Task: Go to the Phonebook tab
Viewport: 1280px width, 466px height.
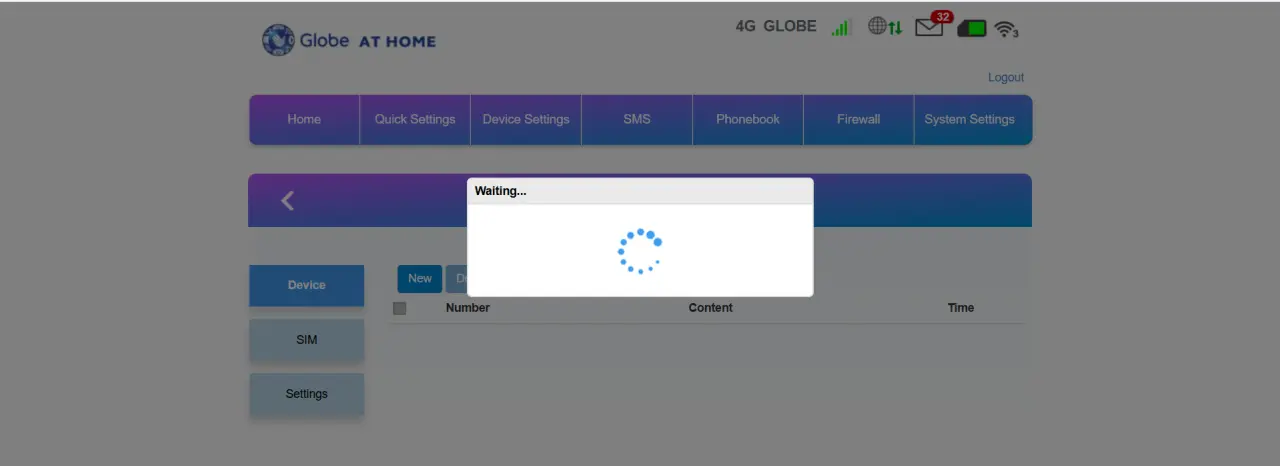Action: pos(748,119)
